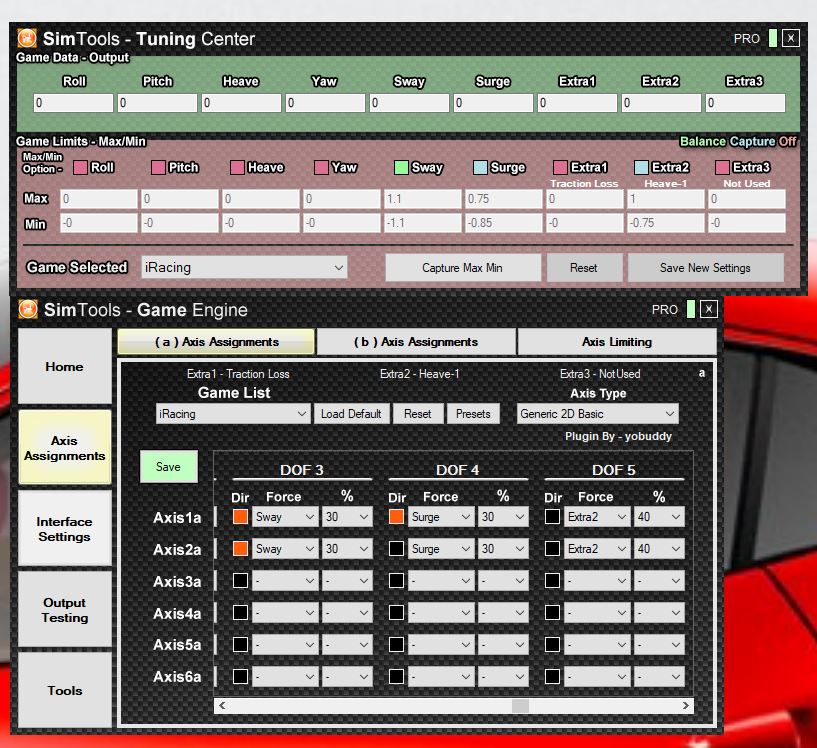Open Game Selected iRacing dropdown in Tuning Center

pos(244,267)
